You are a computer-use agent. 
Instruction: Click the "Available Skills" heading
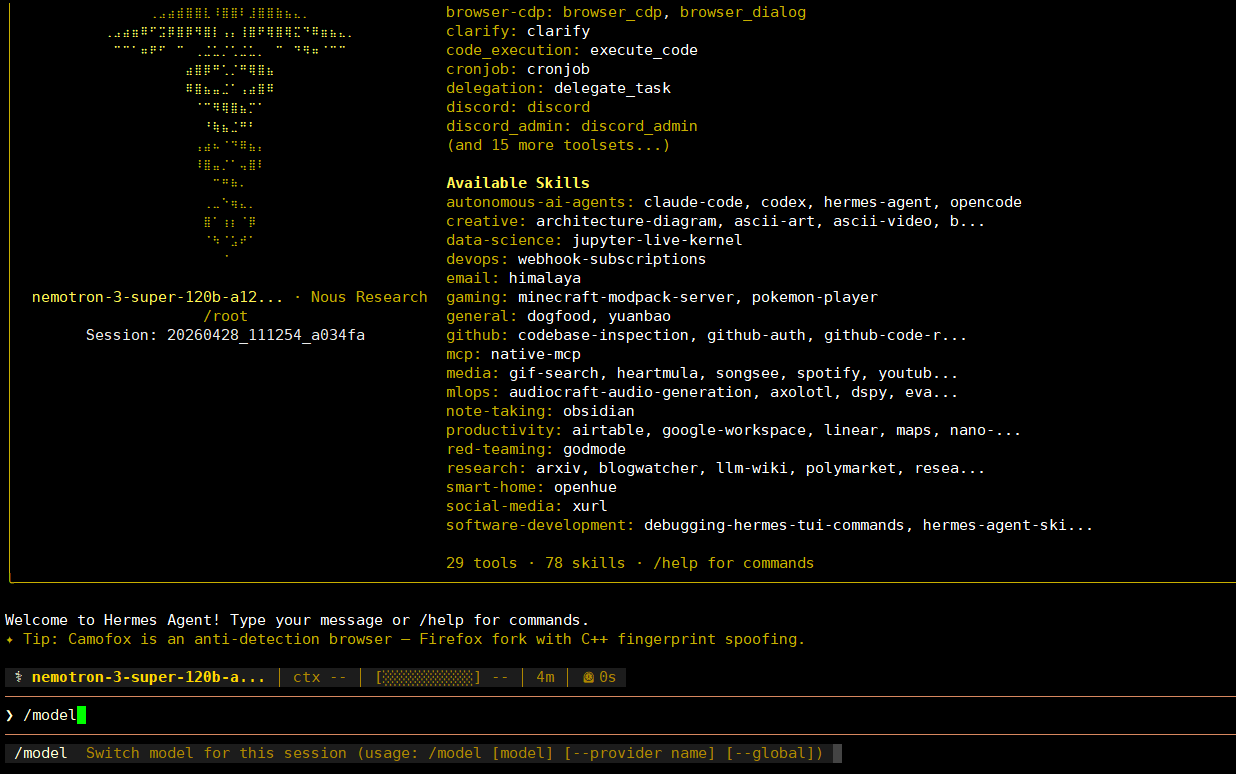click(517, 183)
